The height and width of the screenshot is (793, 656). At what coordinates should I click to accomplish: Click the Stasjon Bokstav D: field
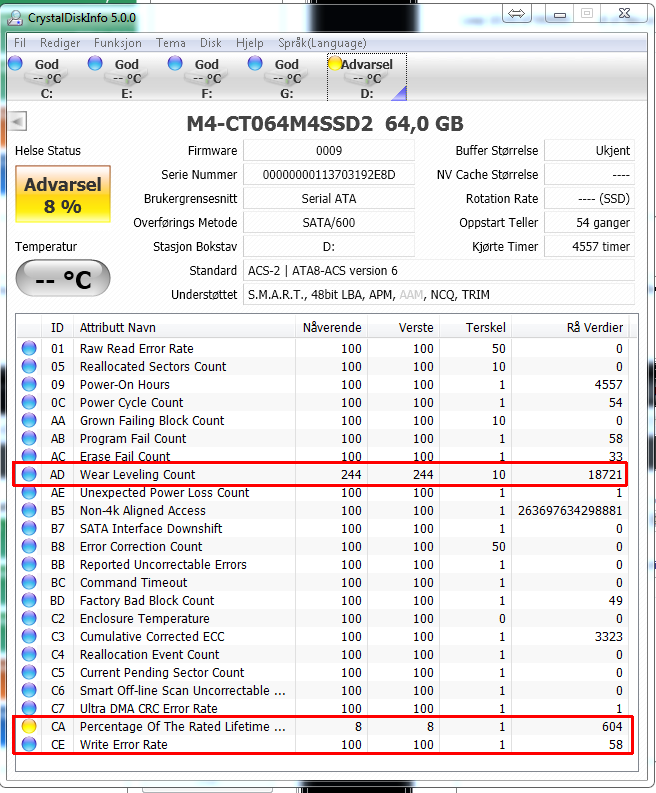point(329,247)
